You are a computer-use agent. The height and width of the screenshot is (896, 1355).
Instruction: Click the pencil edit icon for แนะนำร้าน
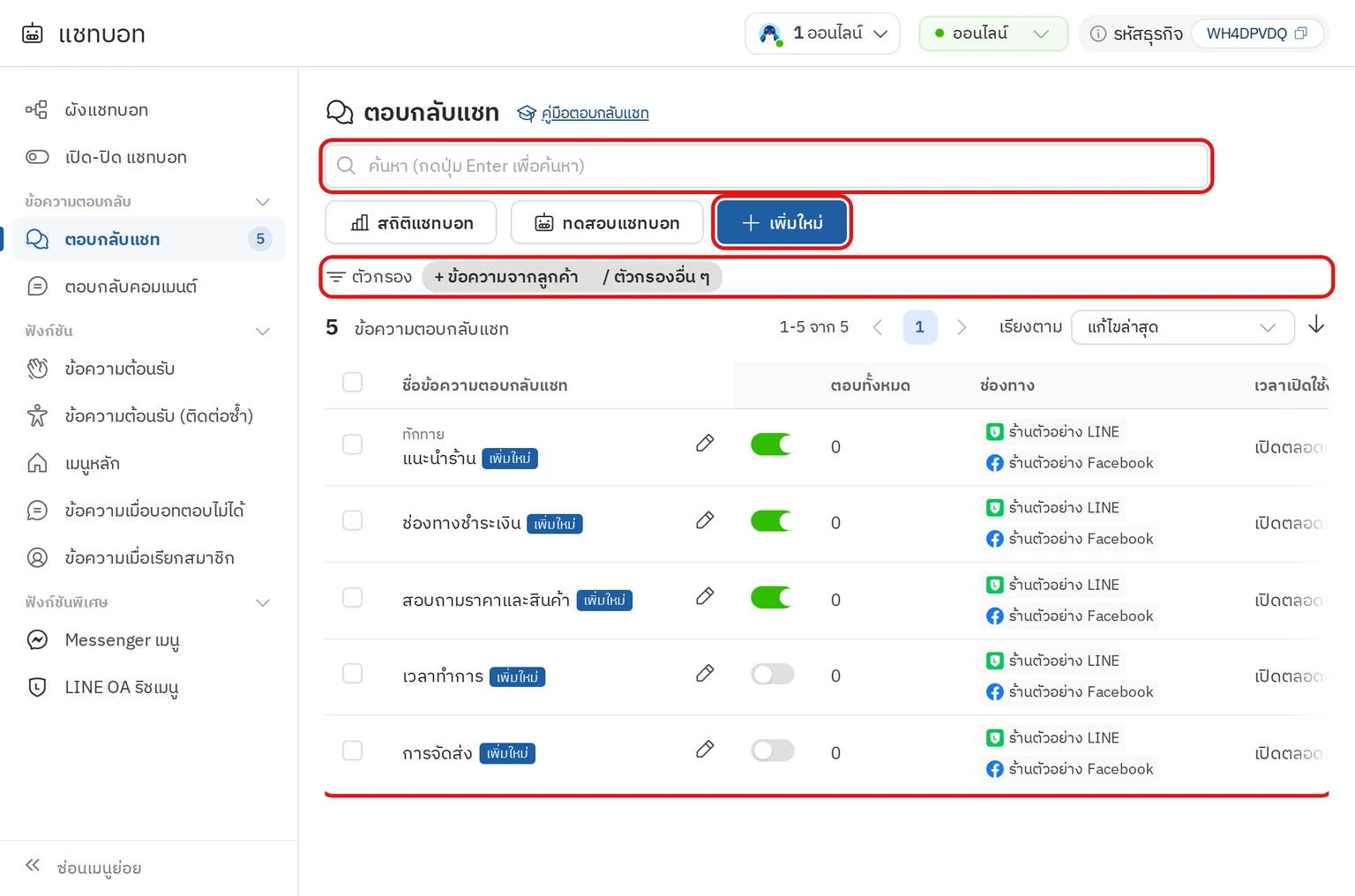(704, 443)
